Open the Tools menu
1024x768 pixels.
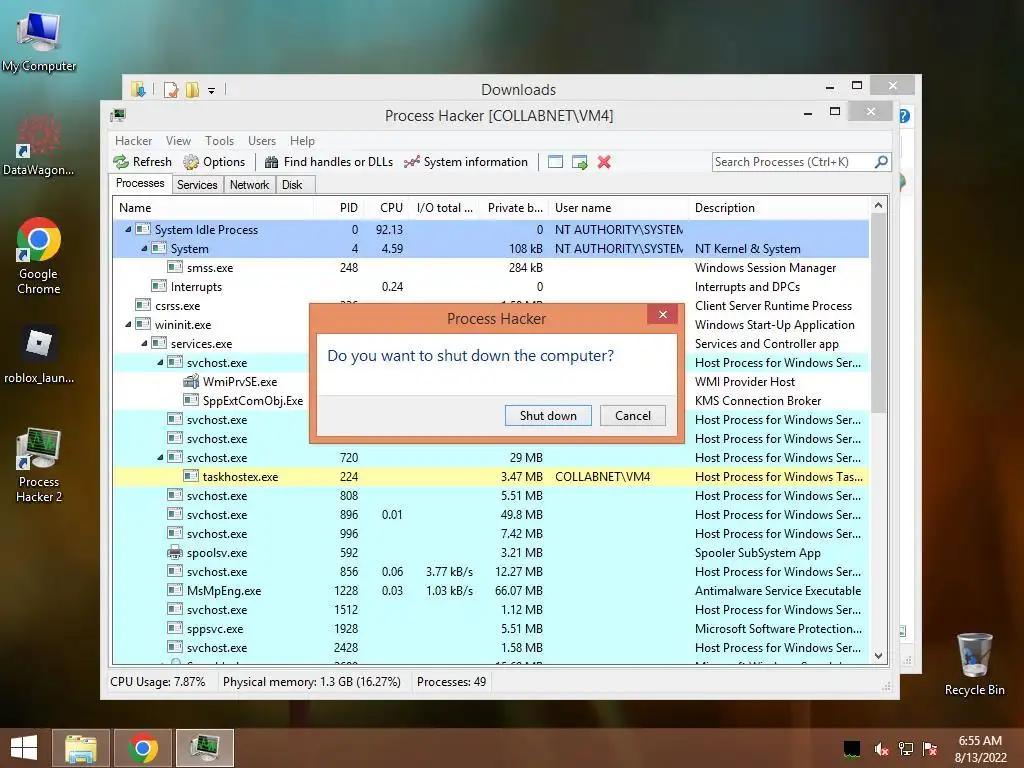pos(219,140)
